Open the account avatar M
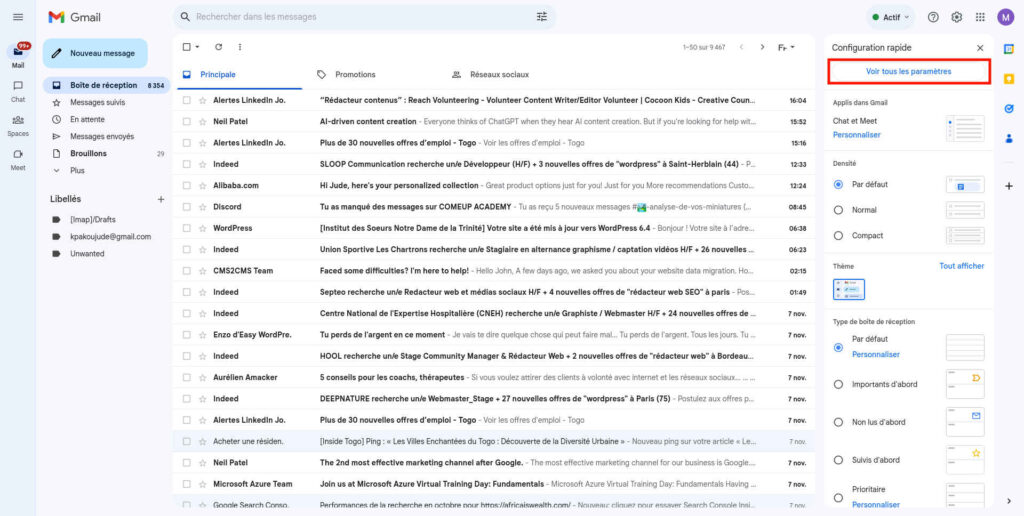Image resolution: width=1024 pixels, height=516 pixels. (1006, 17)
